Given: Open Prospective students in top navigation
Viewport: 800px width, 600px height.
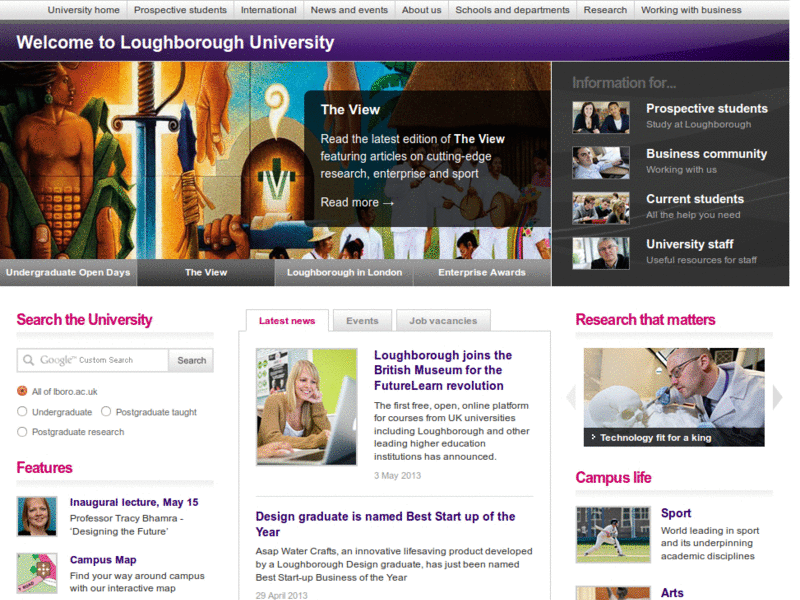Looking at the screenshot, I should click(x=181, y=10).
